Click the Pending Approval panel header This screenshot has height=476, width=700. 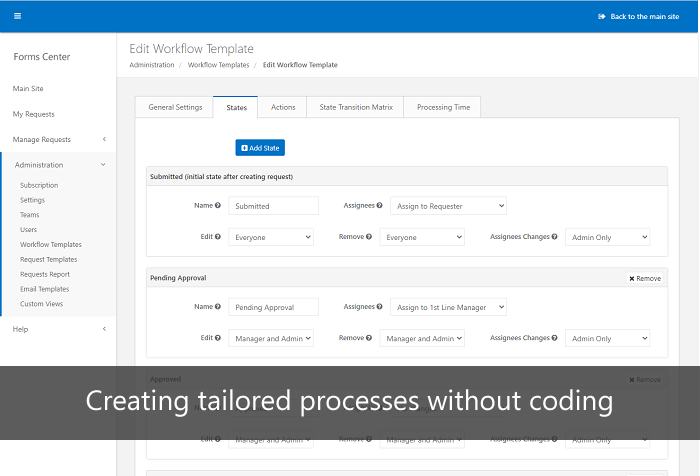(407, 278)
